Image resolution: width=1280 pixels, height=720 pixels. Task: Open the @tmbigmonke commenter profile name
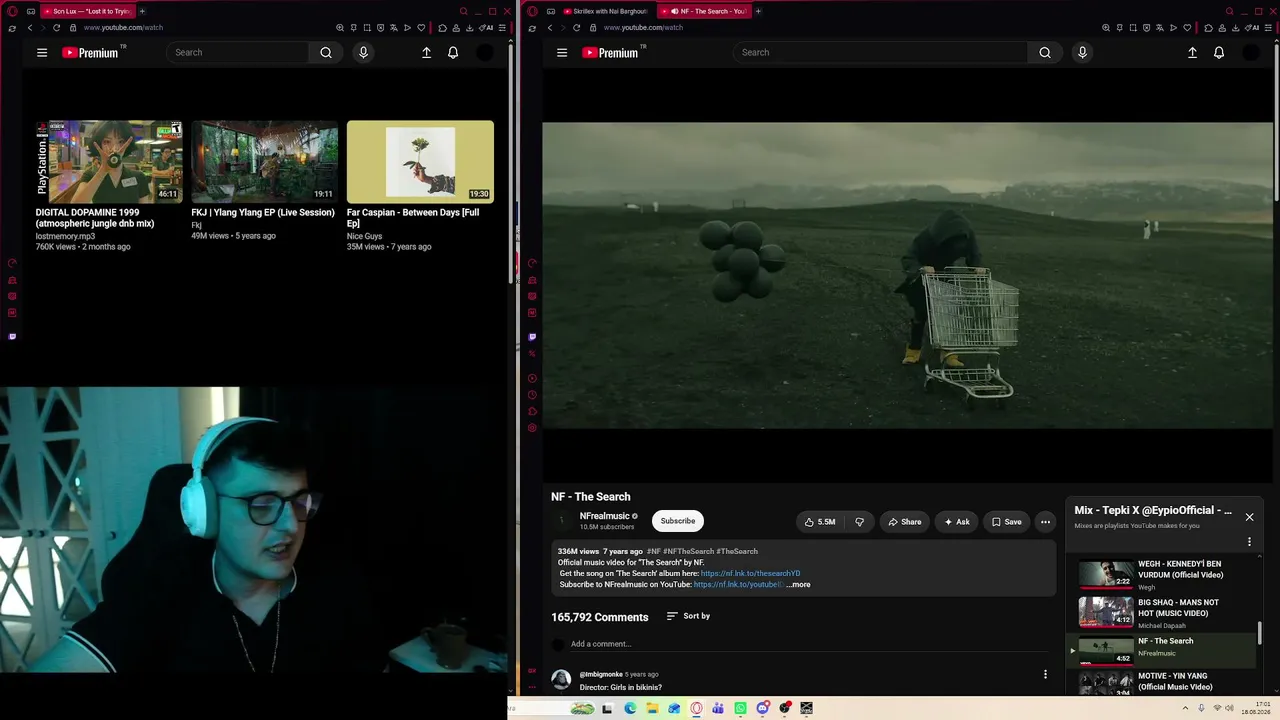[x=601, y=674]
